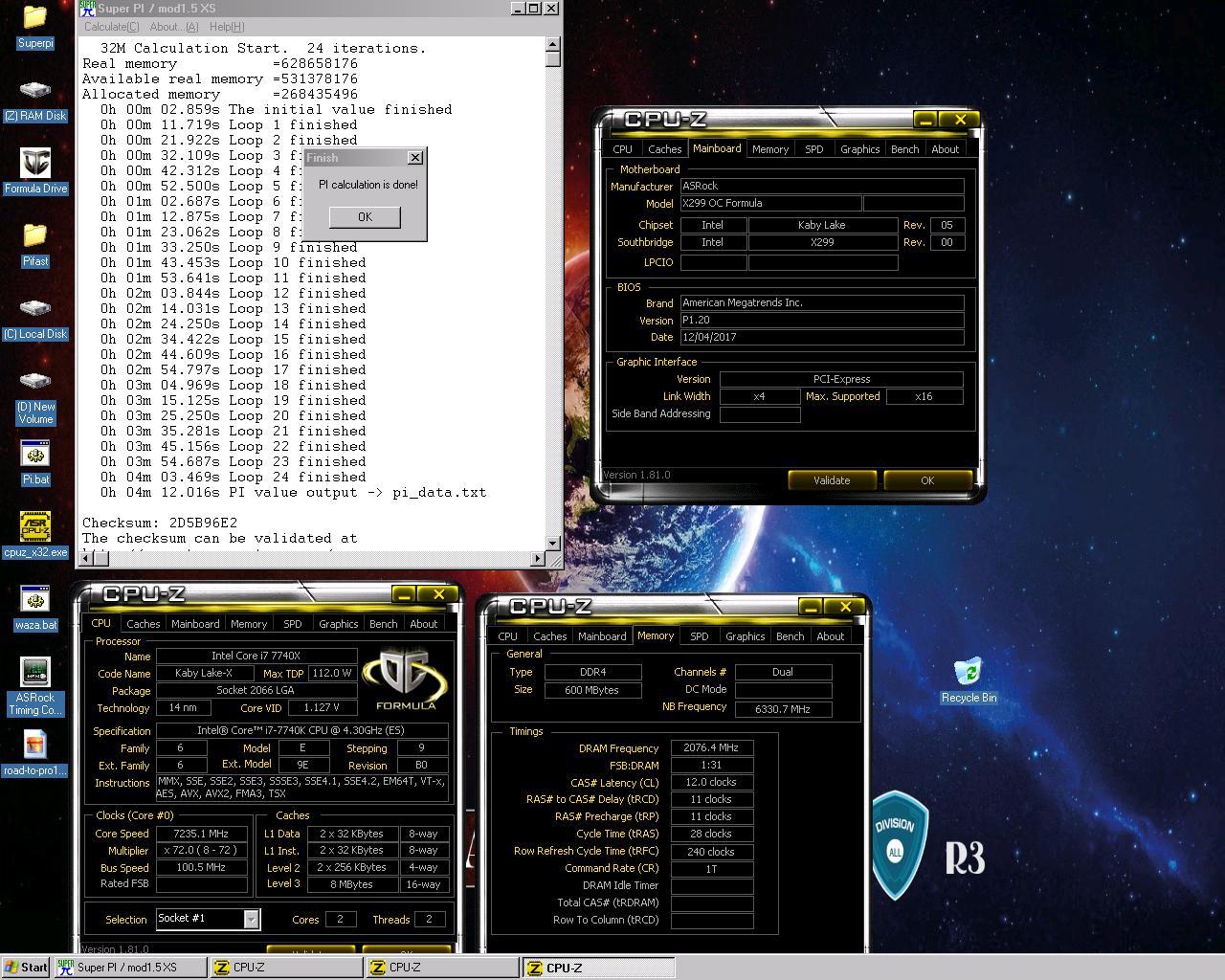This screenshot has height=980, width=1225.
Task: Open Bench tab in Memory window
Action: [790, 636]
